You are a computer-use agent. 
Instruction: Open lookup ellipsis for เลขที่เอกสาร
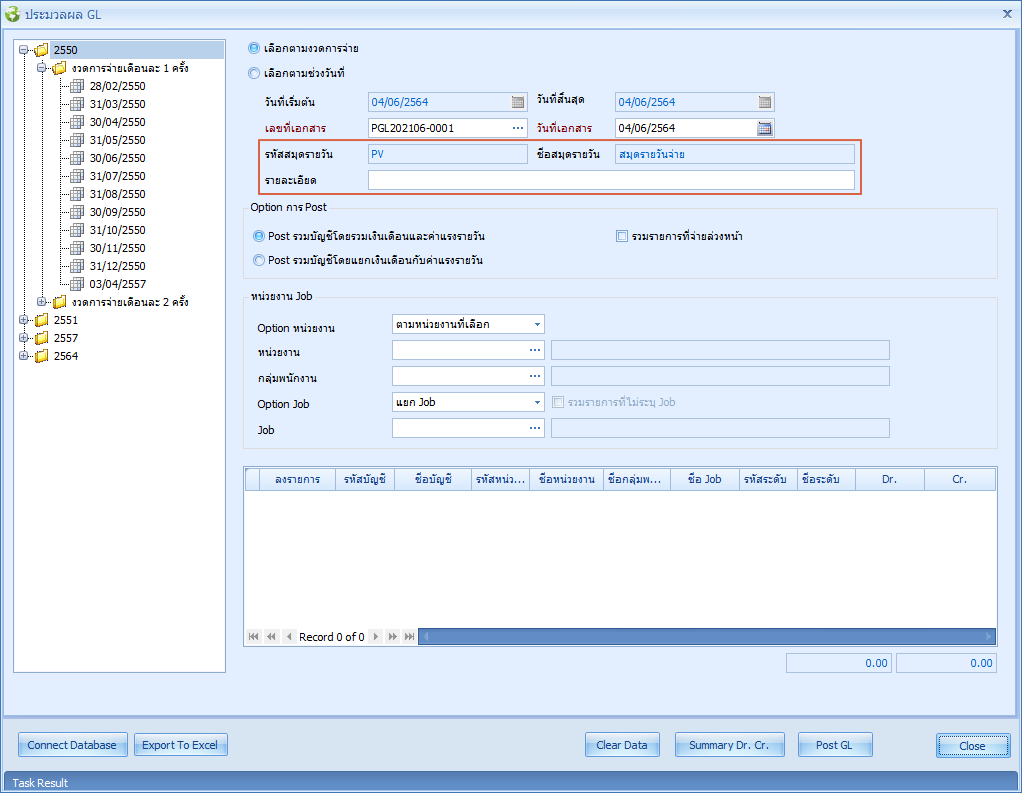click(x=518, y=128)
